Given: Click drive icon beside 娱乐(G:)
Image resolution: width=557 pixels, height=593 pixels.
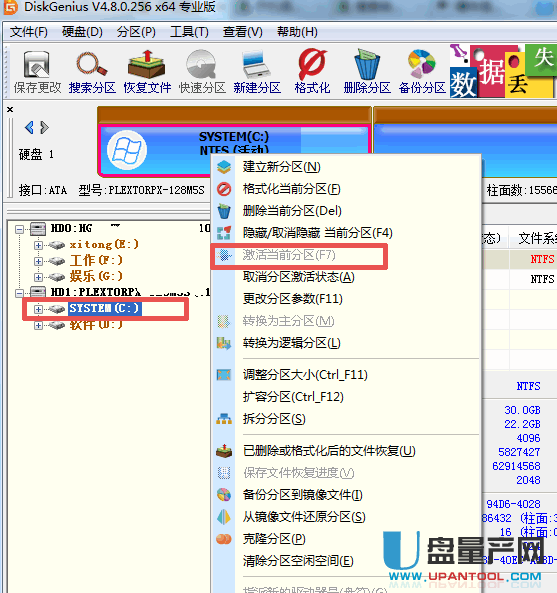Looking at the screenshot, I should click(57, 277).
